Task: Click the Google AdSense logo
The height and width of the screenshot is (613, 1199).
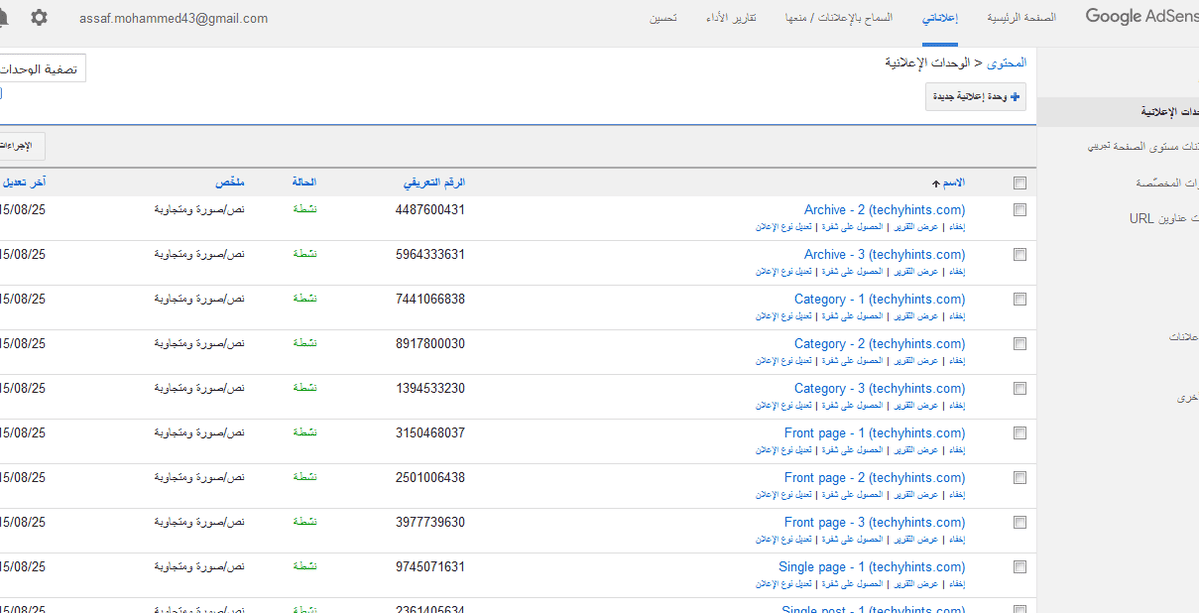Action: 1142,17
